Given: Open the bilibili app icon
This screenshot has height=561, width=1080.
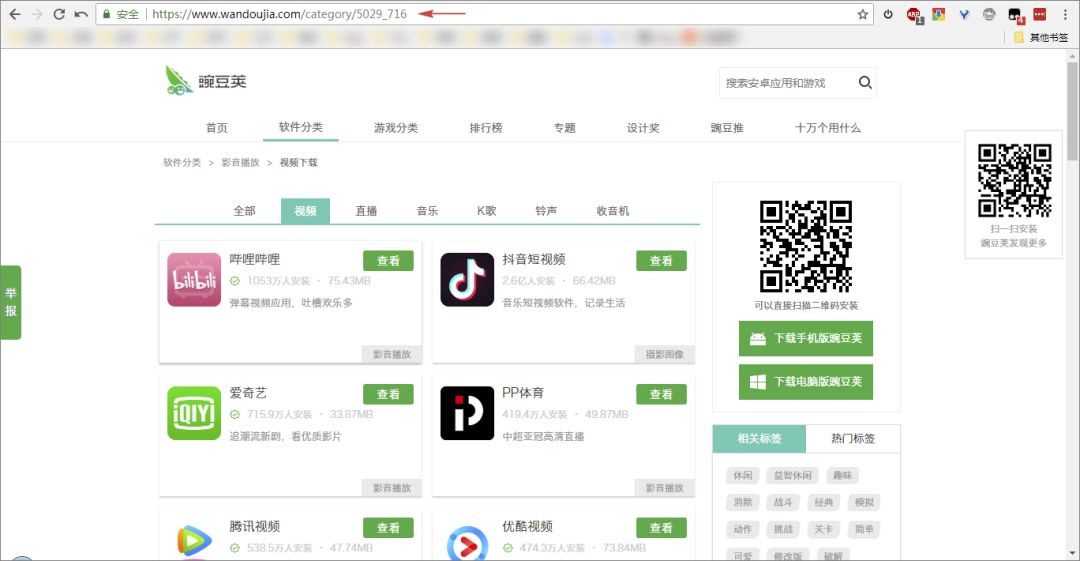Looking at the screenshot, I should click(x=194, y=279).
